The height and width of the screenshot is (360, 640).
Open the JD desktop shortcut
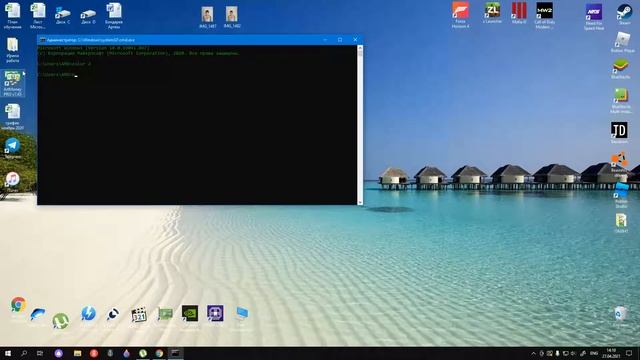point(619,133)
